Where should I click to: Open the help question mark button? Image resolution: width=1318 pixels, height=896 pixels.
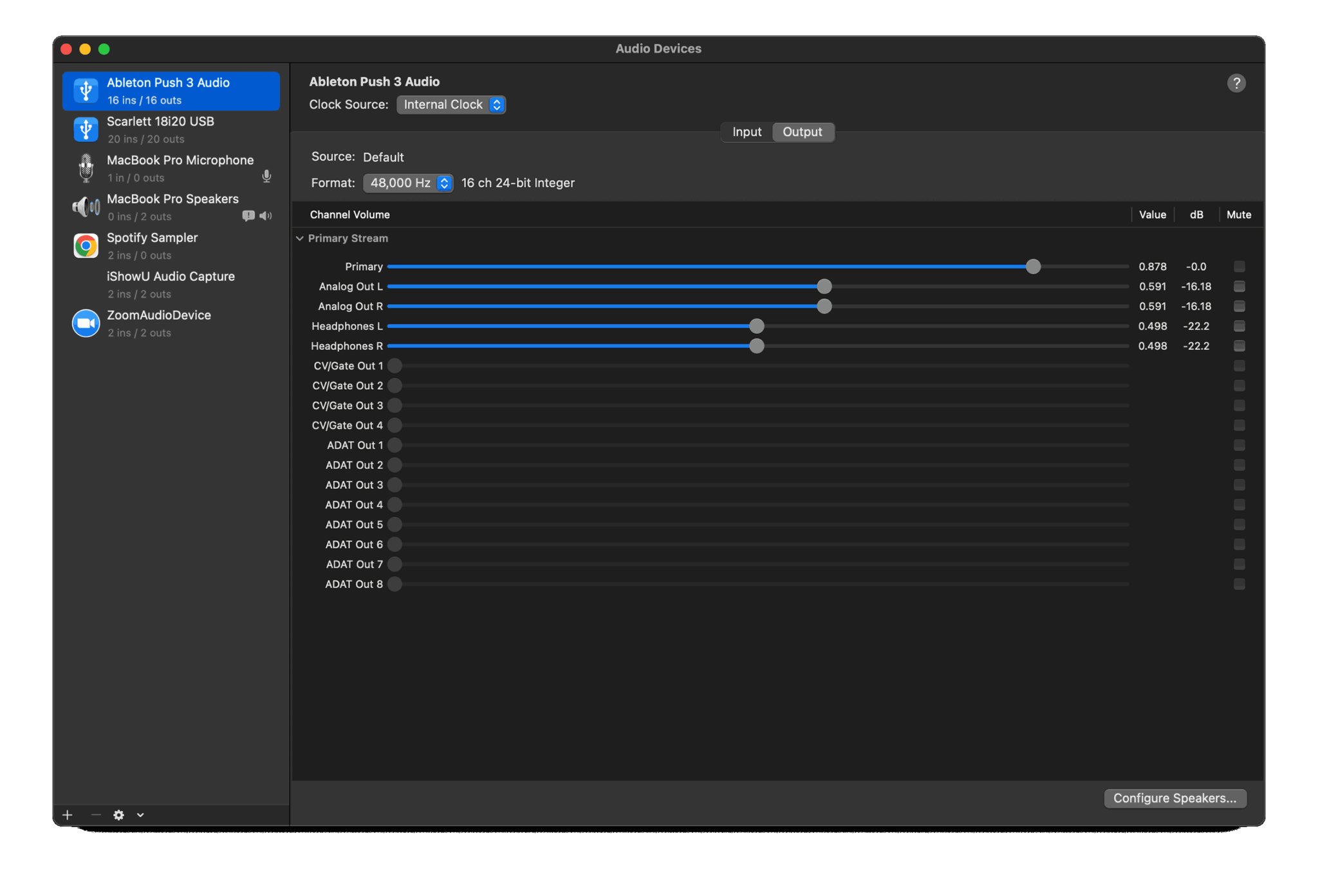coord(1236,83)
